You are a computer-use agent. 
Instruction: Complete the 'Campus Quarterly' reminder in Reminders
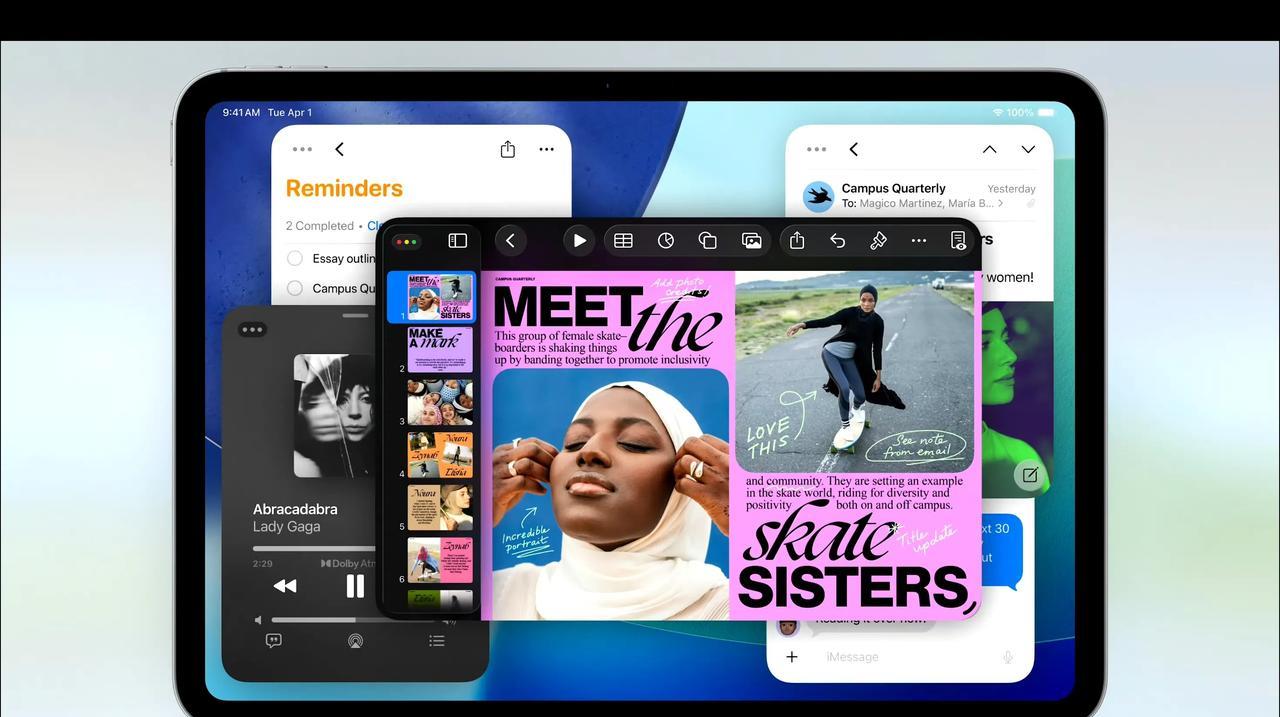(295, 288)
